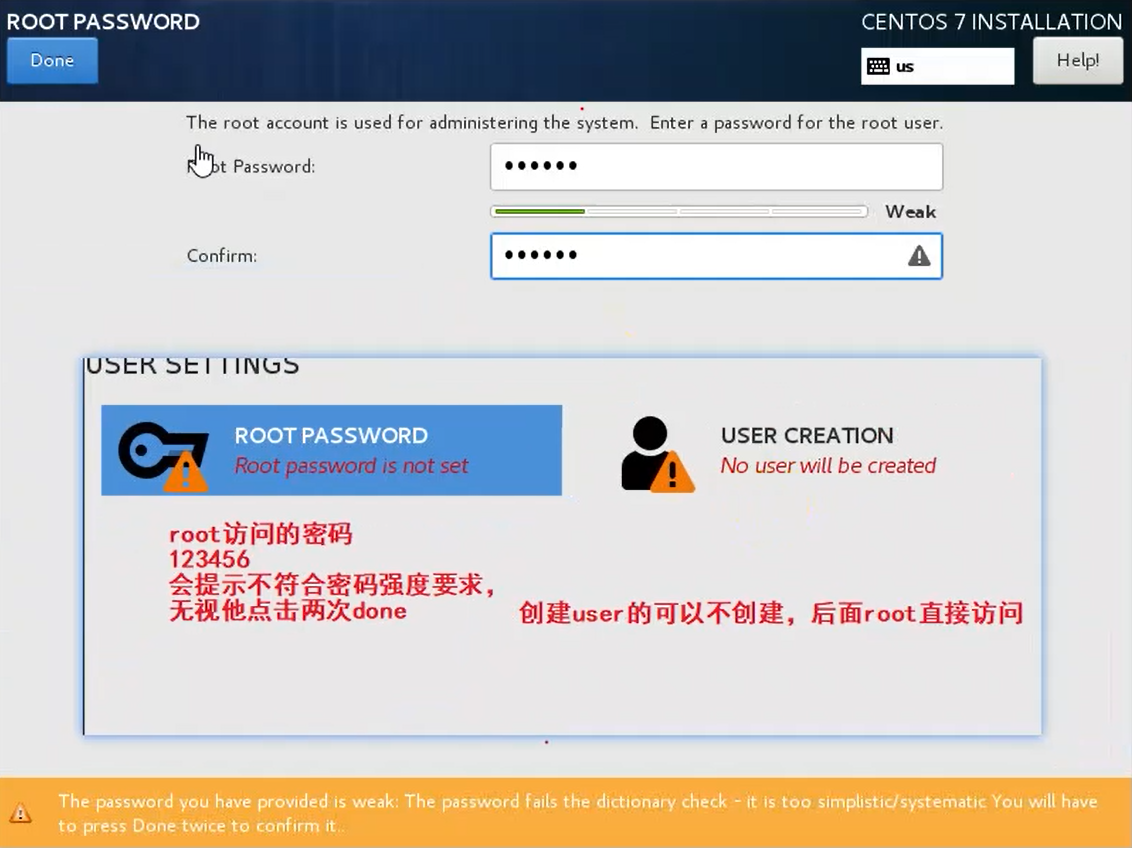
Task: Click the root account description sentence
Action: click(x=565, y=123)
